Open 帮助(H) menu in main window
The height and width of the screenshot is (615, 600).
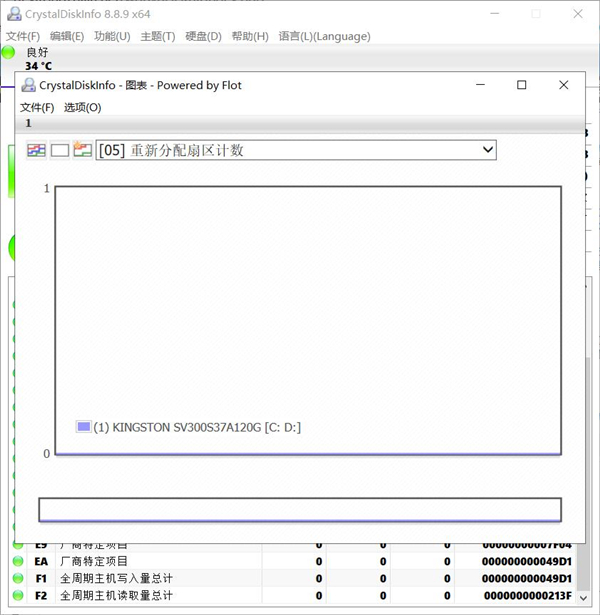(x=249, y=36)
